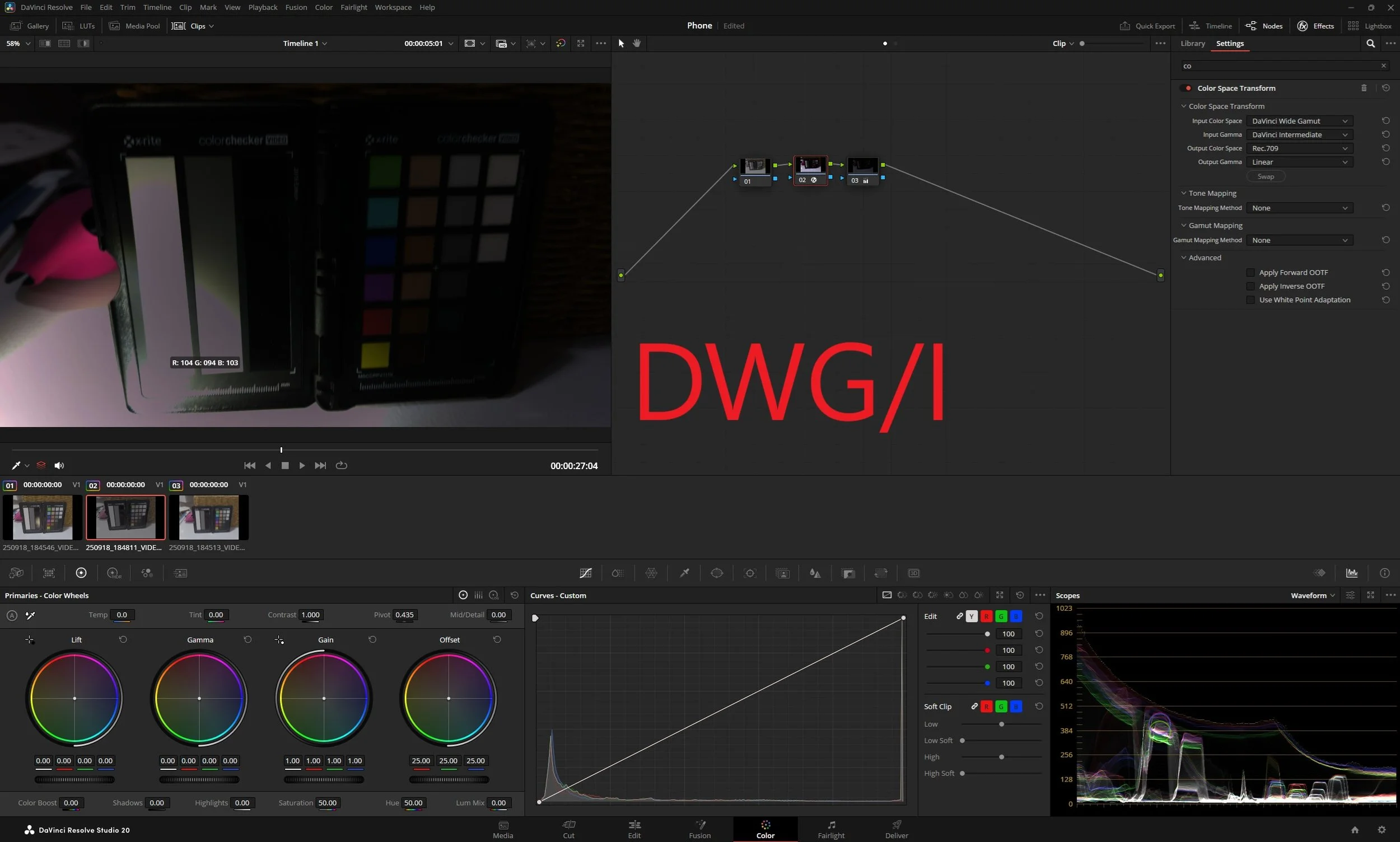Screen dimensions: 1400x842
Task: Select the hand pan tool in node editor
Action: [637, 43]
